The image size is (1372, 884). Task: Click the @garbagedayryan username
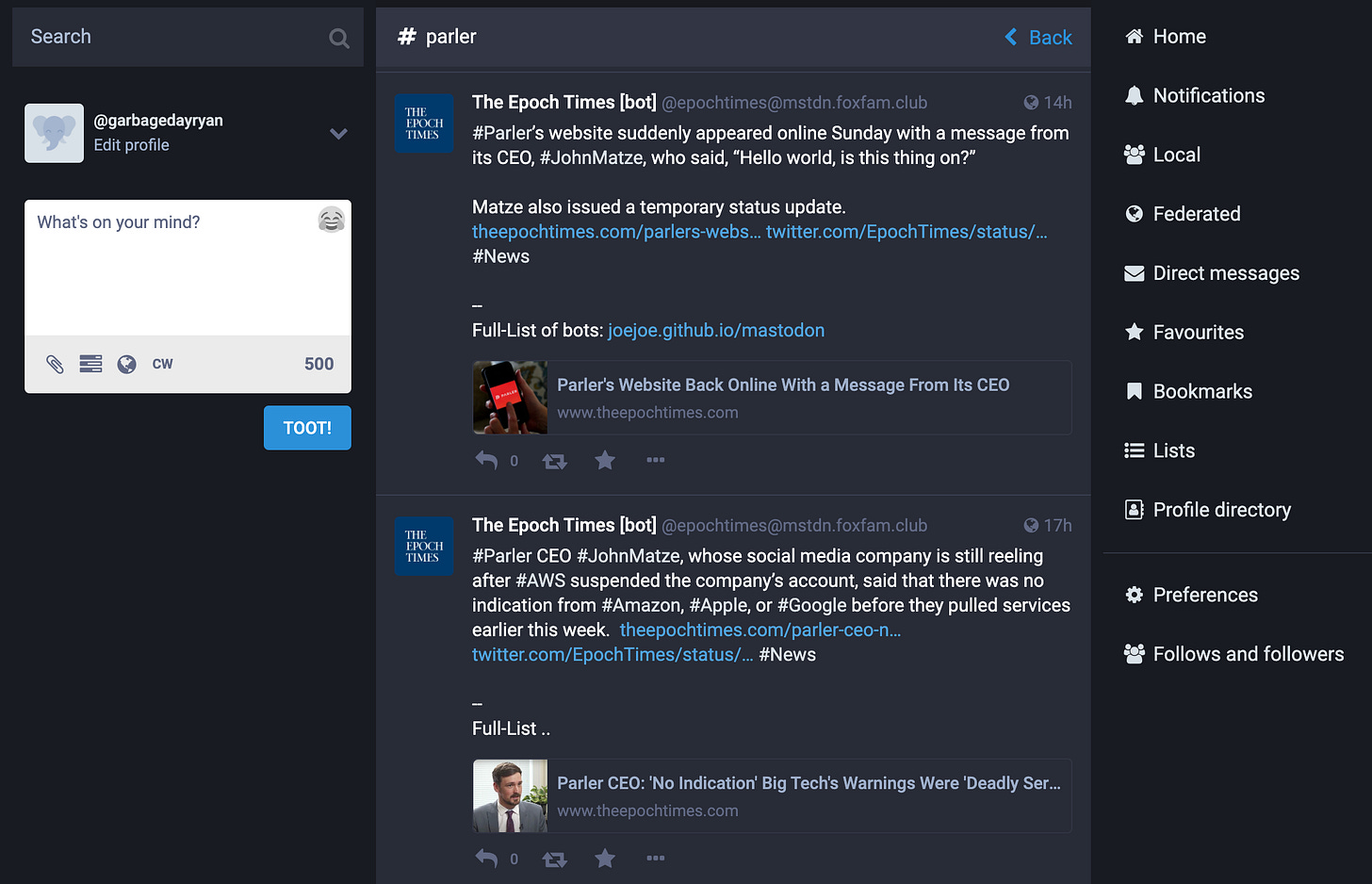[x=158, y=121]
